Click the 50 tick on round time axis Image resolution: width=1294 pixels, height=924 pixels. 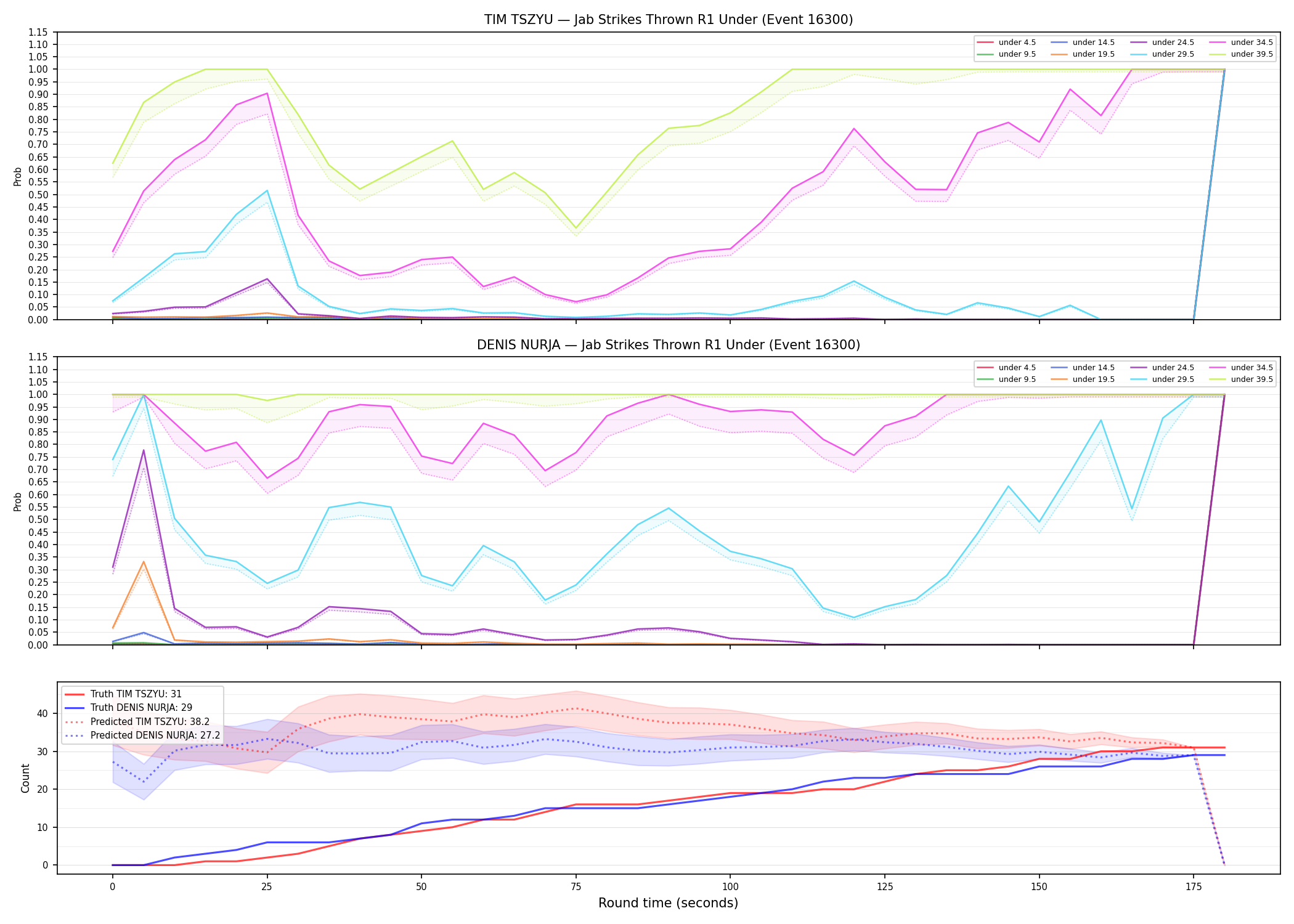(x=421, y=887)
